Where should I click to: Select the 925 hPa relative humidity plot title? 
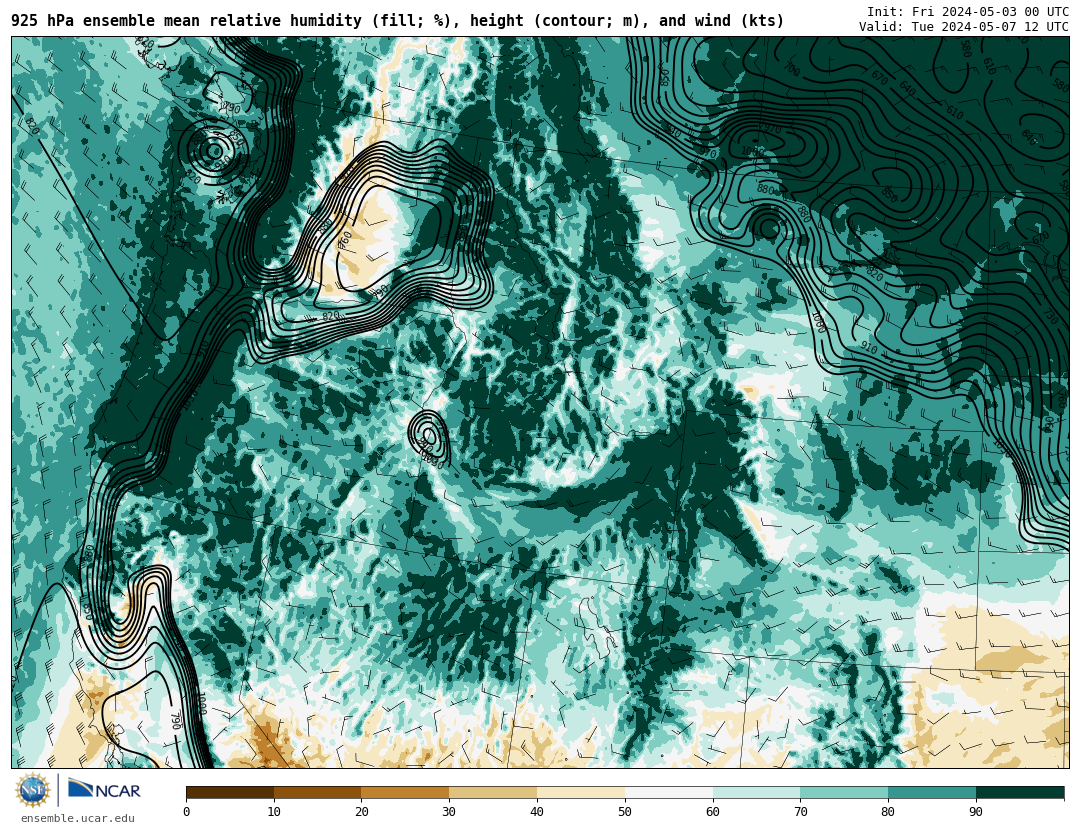click(398, 21)
